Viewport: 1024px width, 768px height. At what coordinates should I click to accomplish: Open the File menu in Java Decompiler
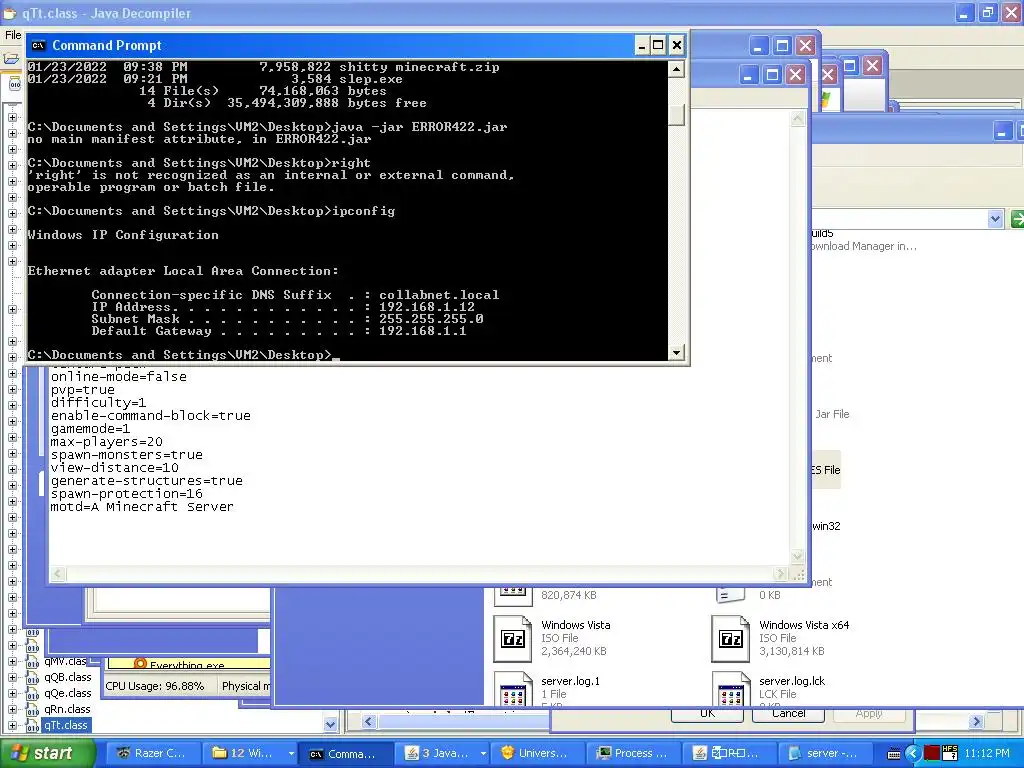click(12, 35)
